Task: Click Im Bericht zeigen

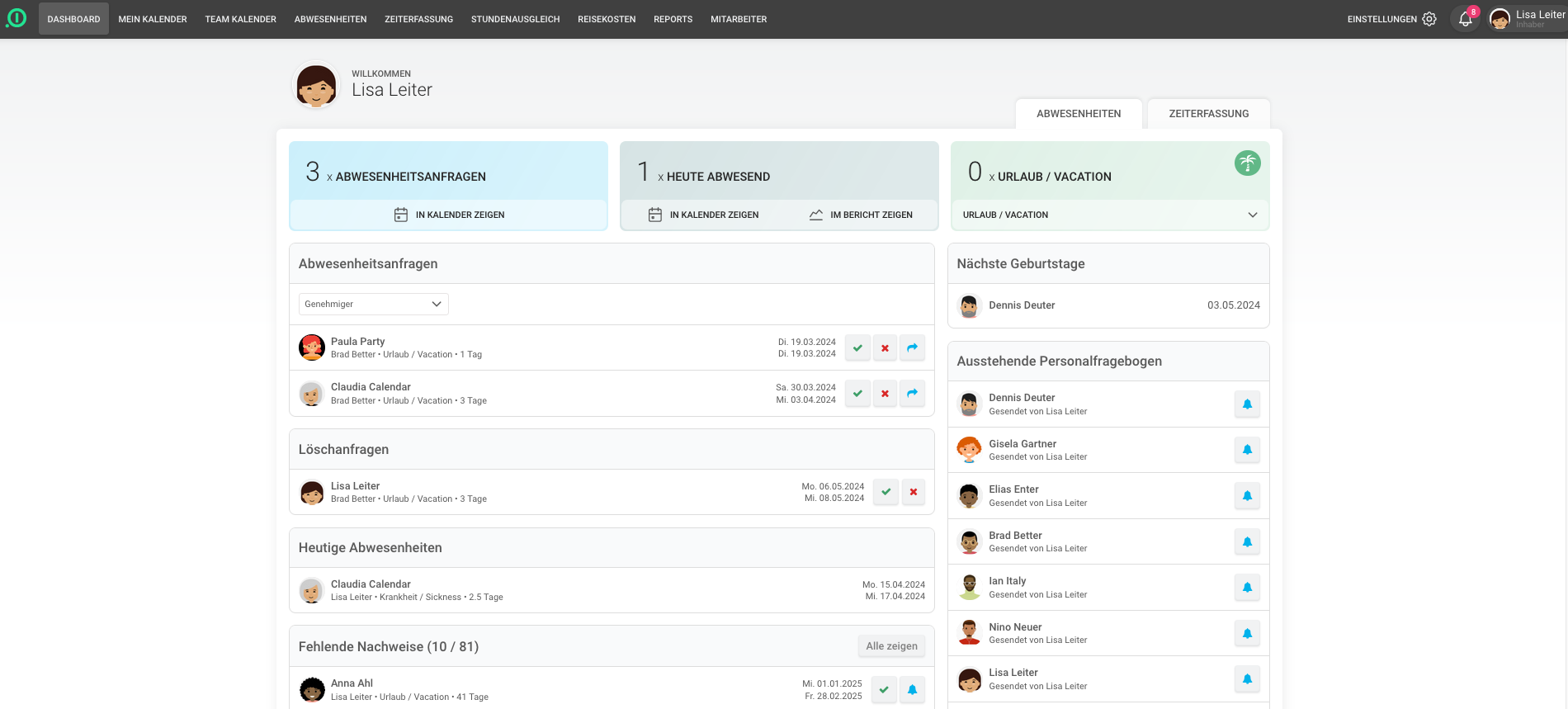Action: 861,215
